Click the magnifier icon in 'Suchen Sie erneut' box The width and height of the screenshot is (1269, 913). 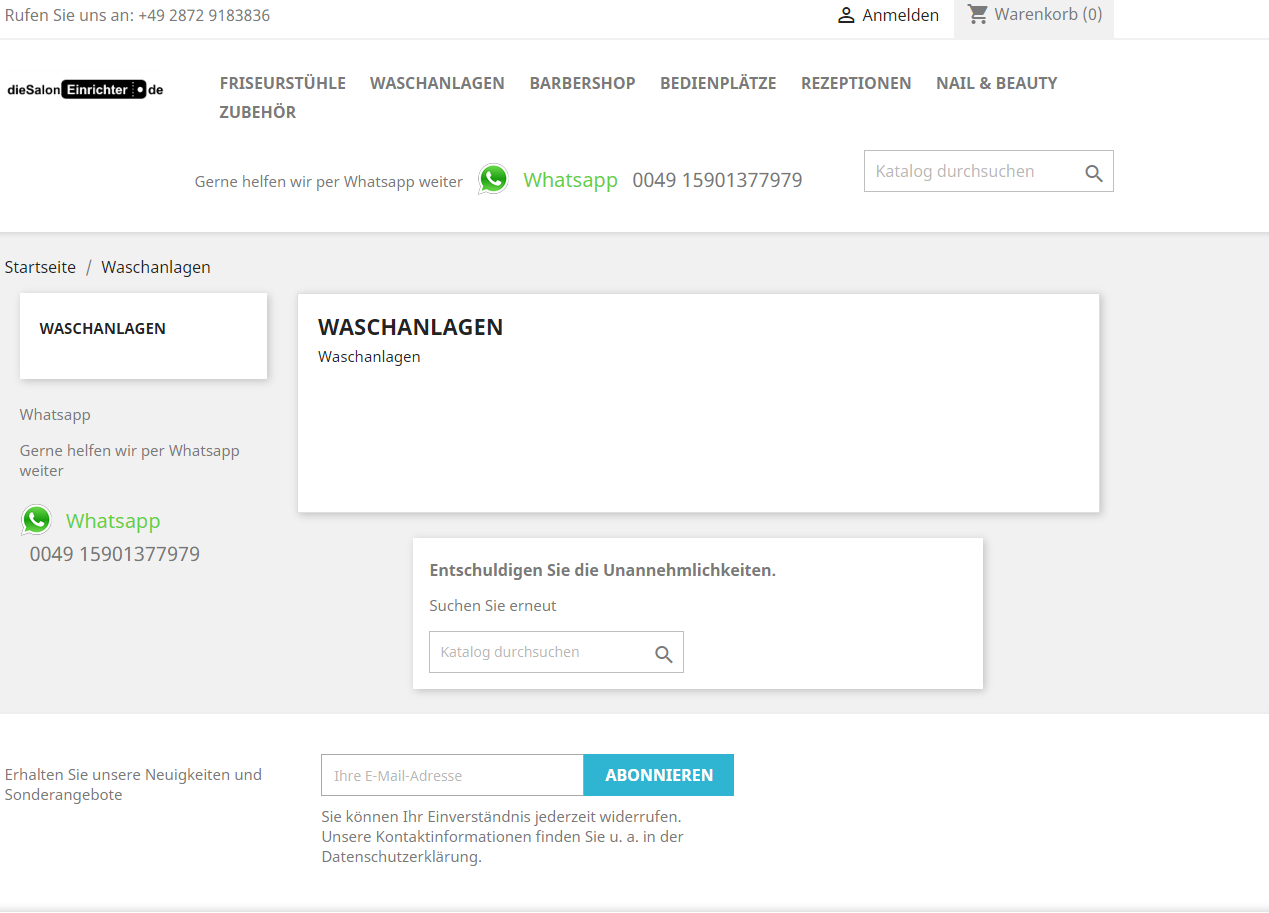click(x=663, y=654)
